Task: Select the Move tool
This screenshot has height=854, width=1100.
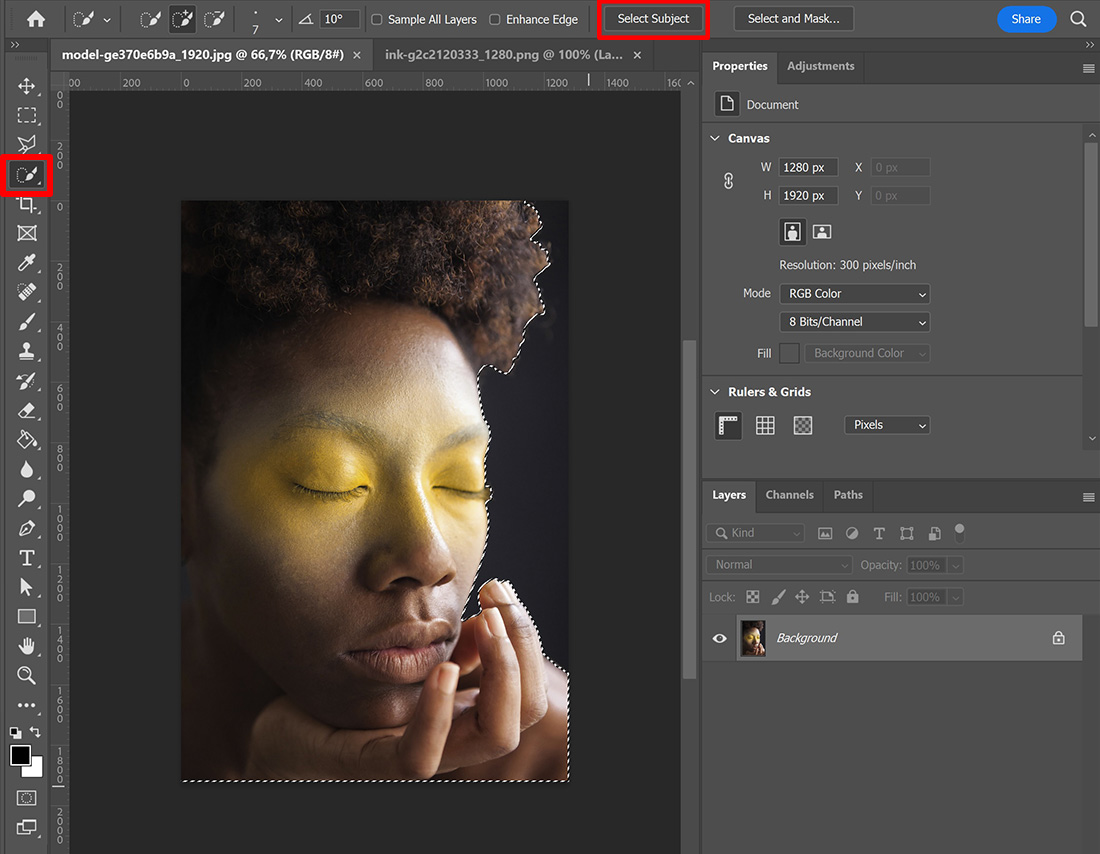Action: [x=27, y=86]
